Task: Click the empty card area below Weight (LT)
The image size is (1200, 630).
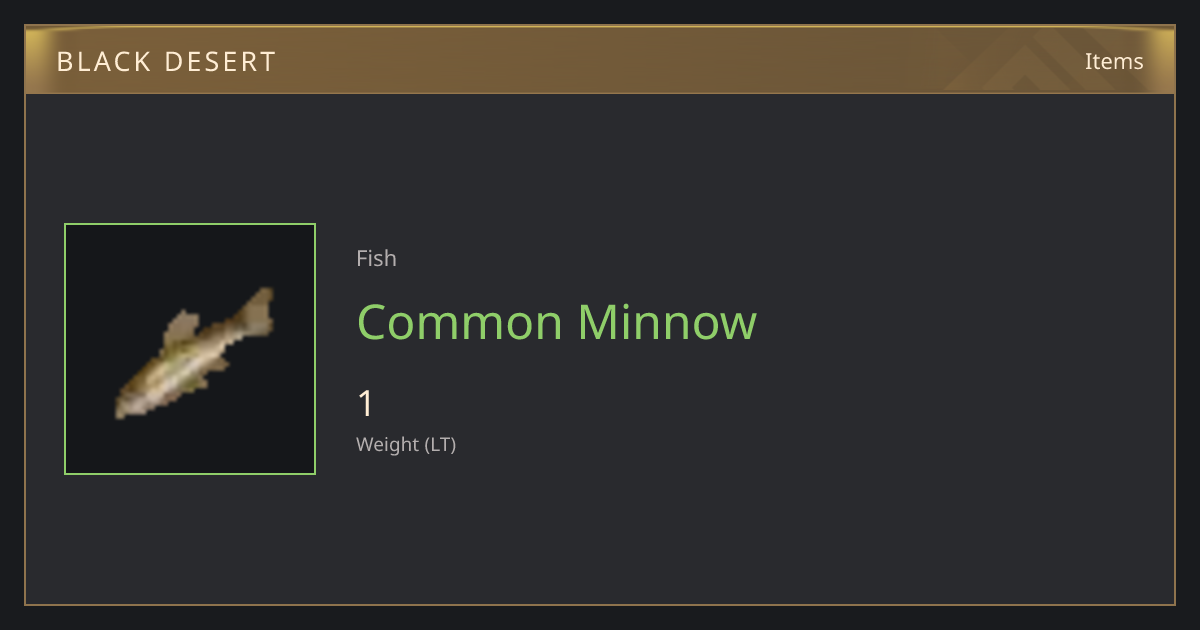Action: (600, 530)
